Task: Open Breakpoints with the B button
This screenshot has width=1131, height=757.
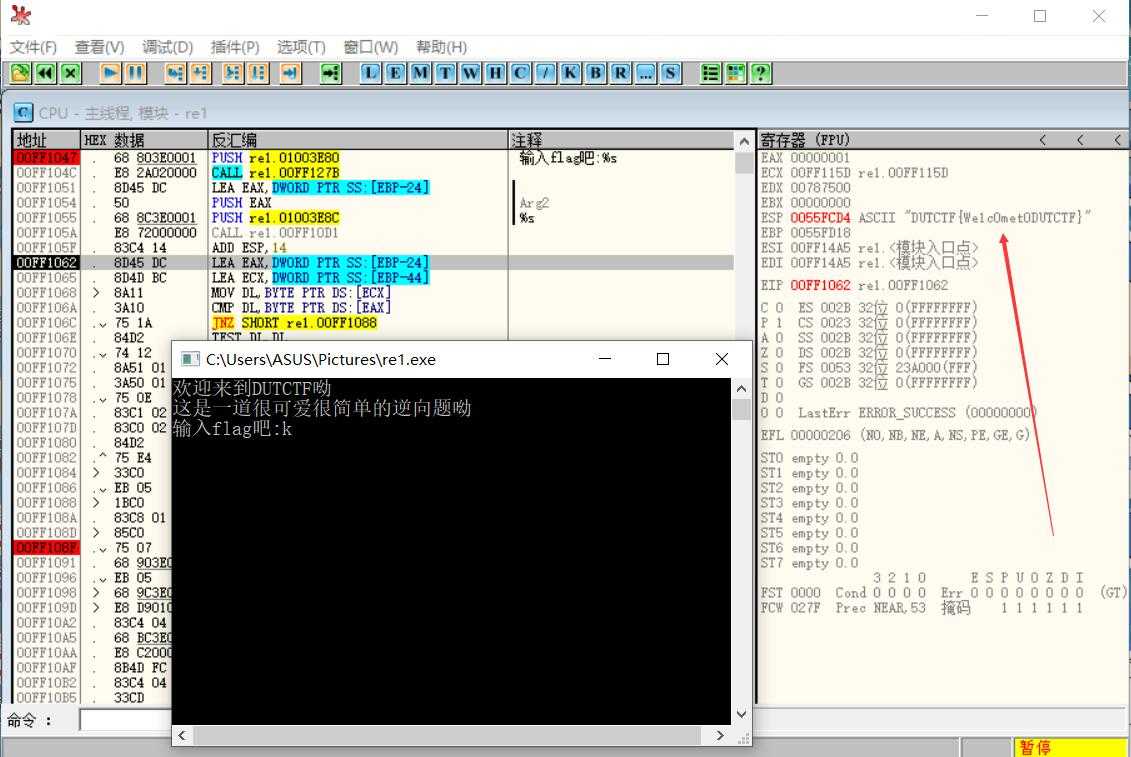Action: [595, 73]
